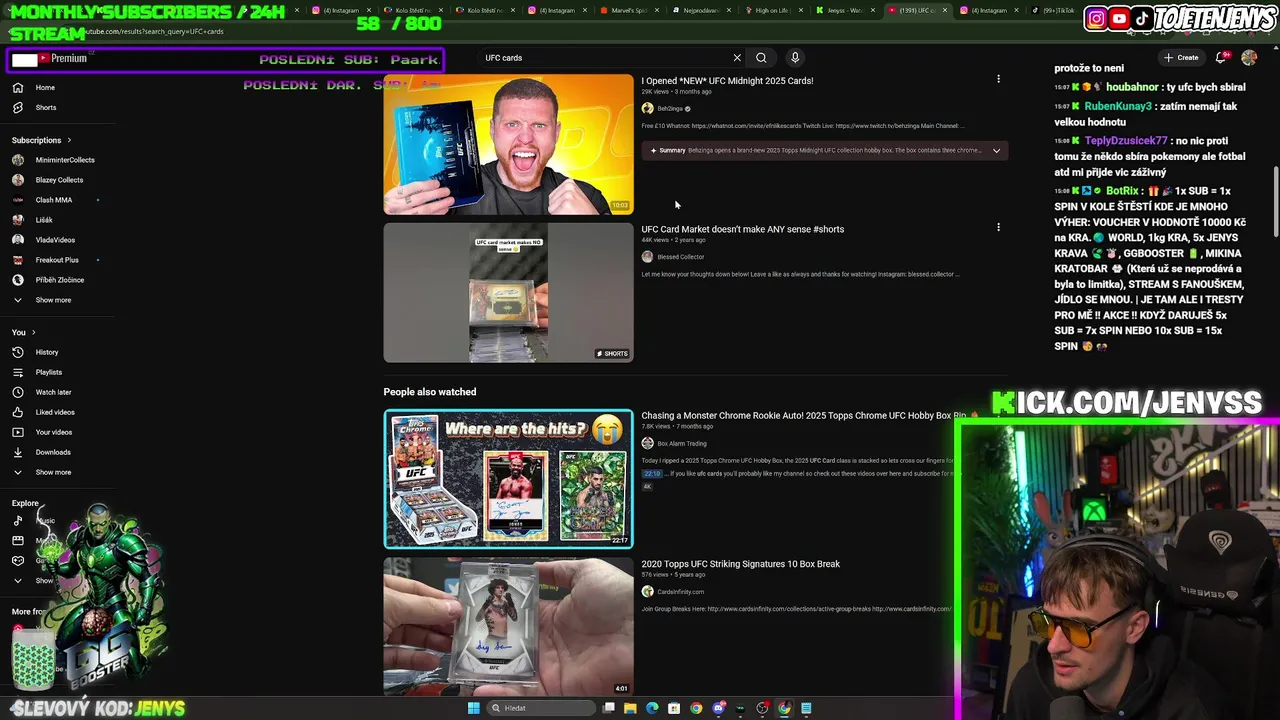The height and width of the screenshot is (720, 1280).
Task: Switch to the TikTok browser tab
Action: 1055,10
